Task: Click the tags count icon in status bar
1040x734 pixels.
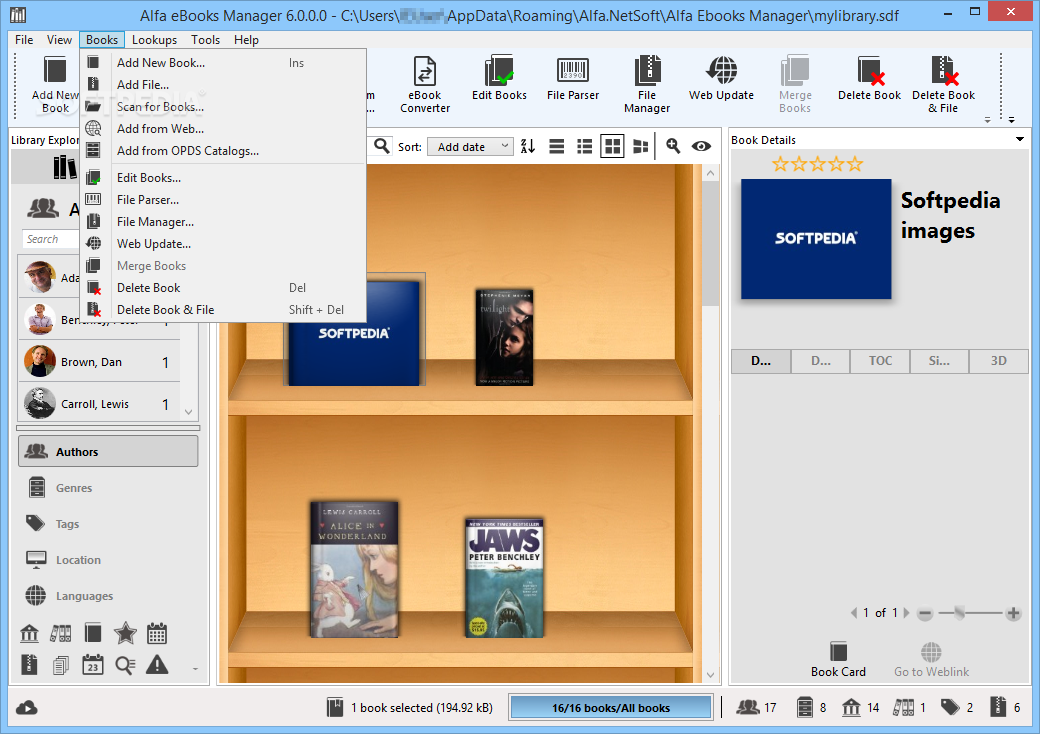Action: coord(950,707)
